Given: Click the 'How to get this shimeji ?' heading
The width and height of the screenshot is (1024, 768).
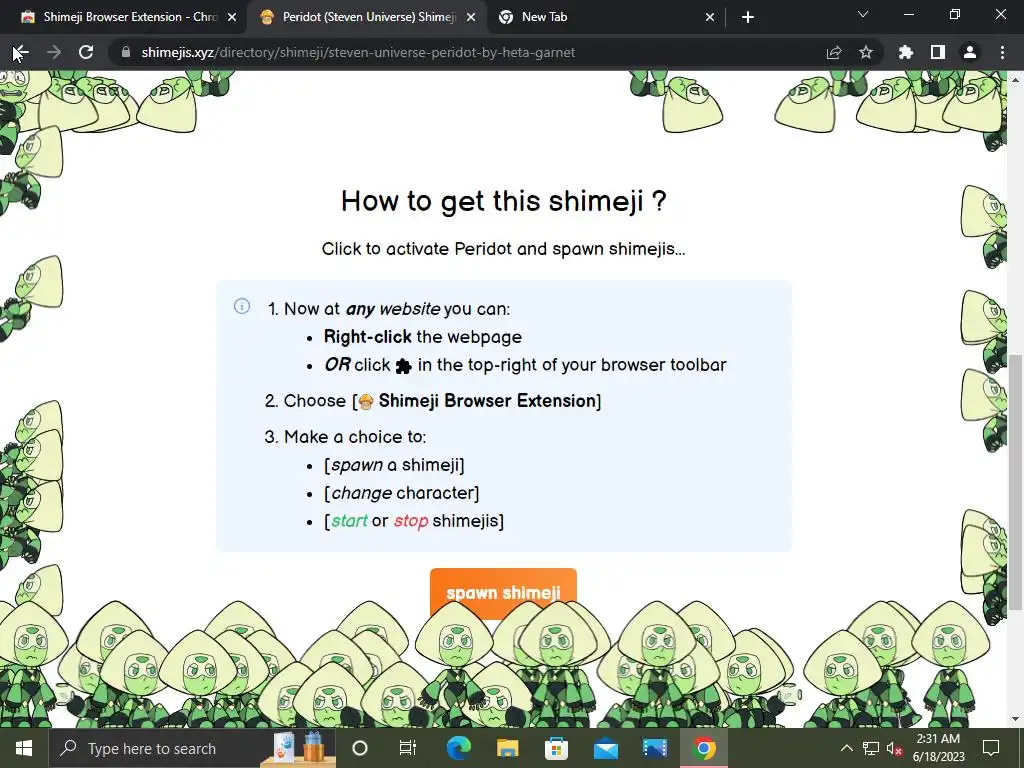Looking at the screenshot, I should tap(504, 201).
